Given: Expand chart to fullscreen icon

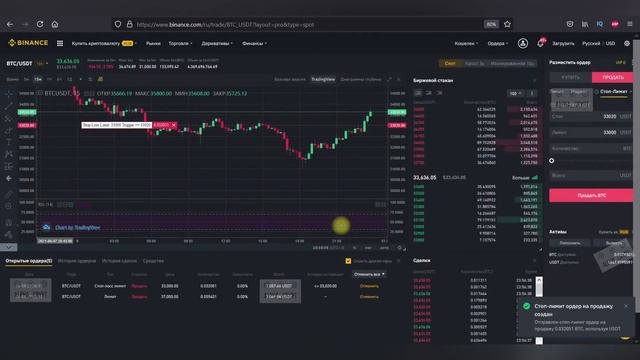Looking at the screenshot, I should (389, 79).
